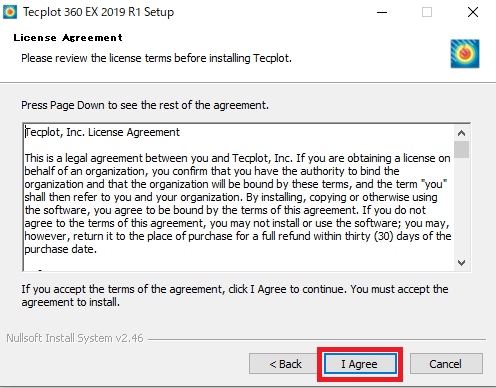This screenshot has width=496, height=388.
Task: Minimize the Tecplot Setup window
Action: coord(382,13)
